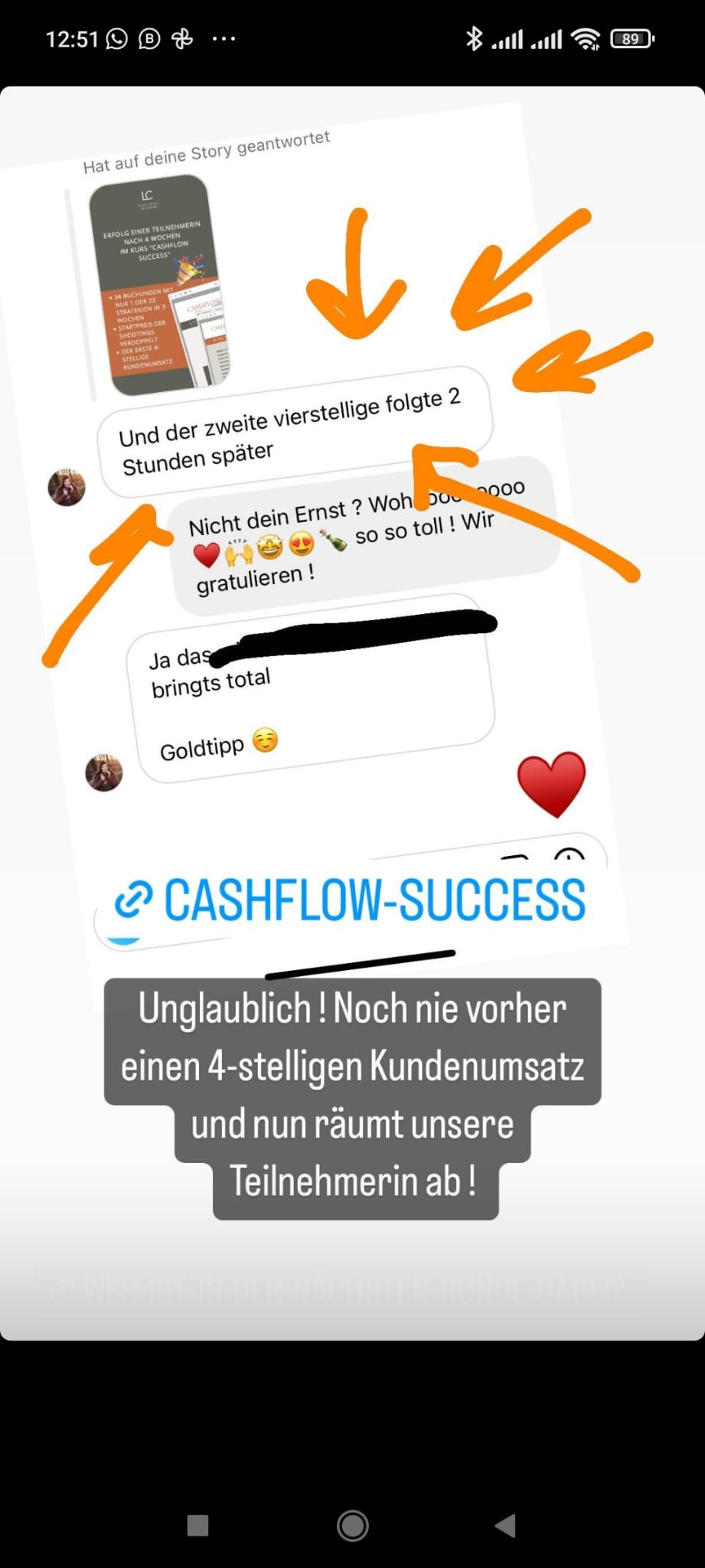Image resolution: width=705 pixels, height=1568 pixels.
Task: Open the story reply thumbnail image
Action: [160, 285]
